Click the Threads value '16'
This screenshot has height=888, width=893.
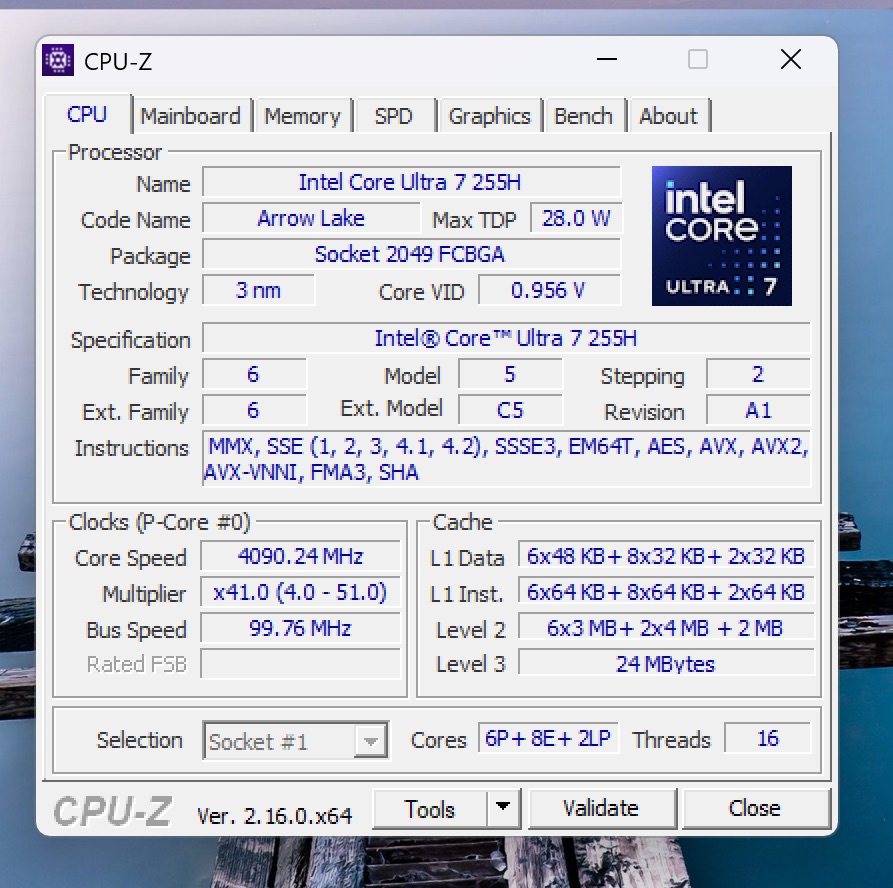[x=767, y=738]
